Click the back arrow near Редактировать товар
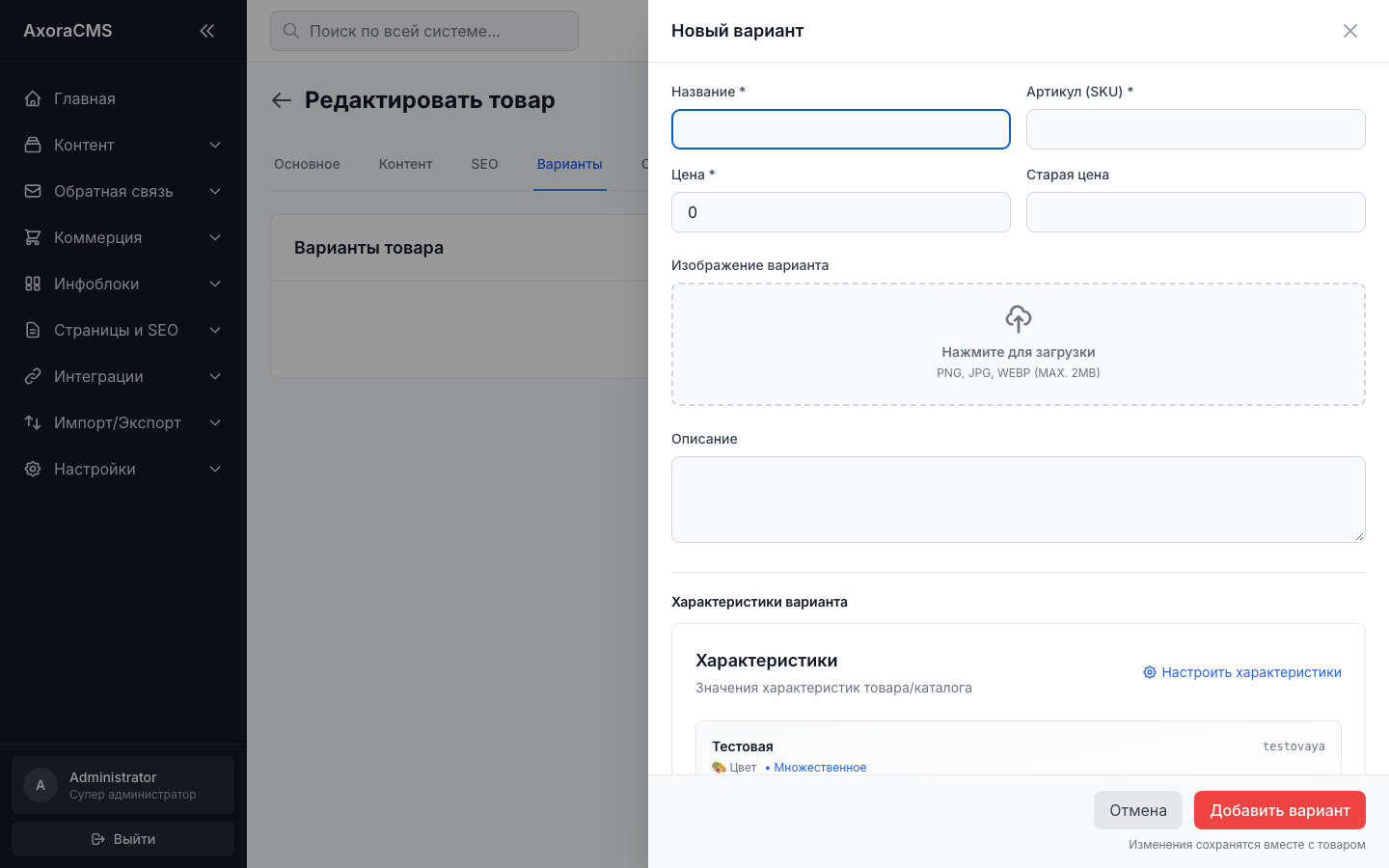 coord(282,100)
